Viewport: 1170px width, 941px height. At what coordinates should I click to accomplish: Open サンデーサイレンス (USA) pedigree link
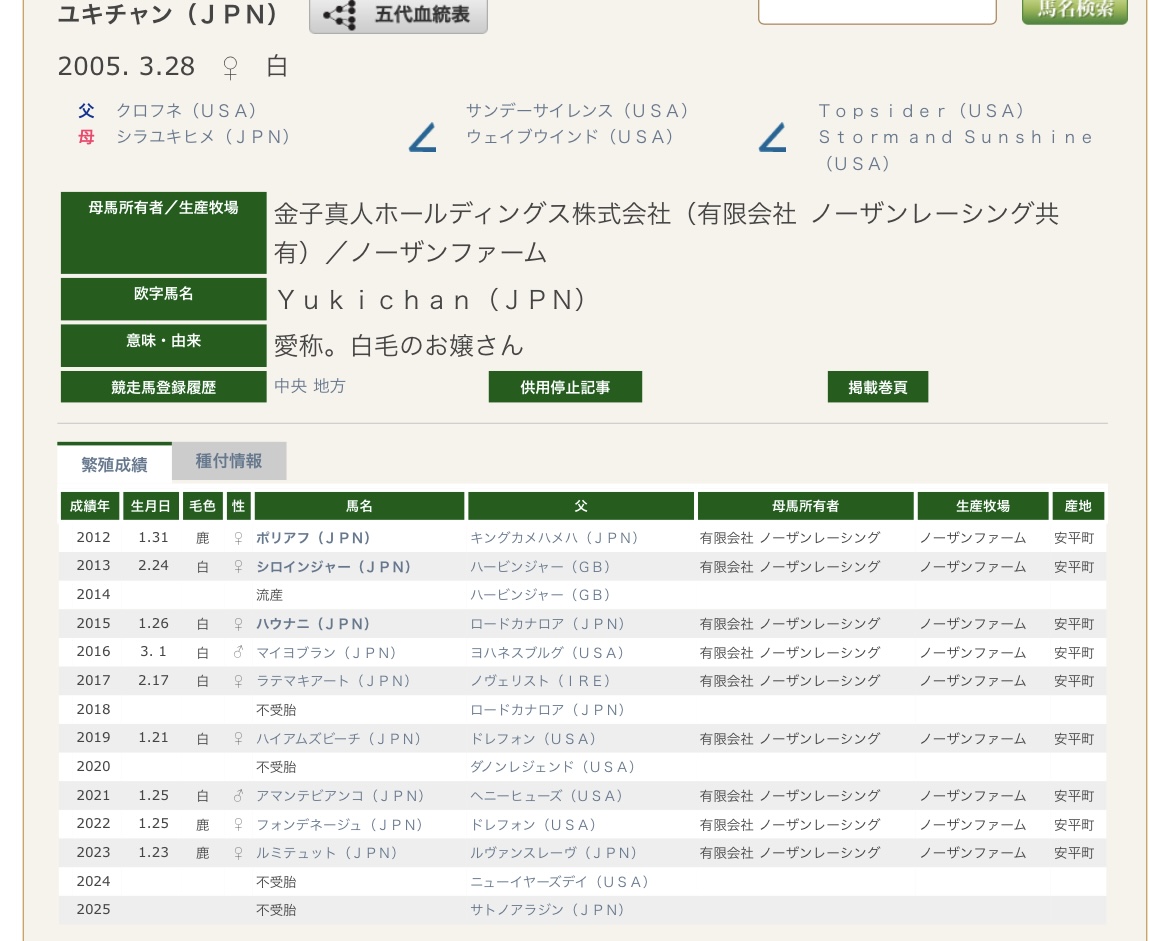click(577, 111)
